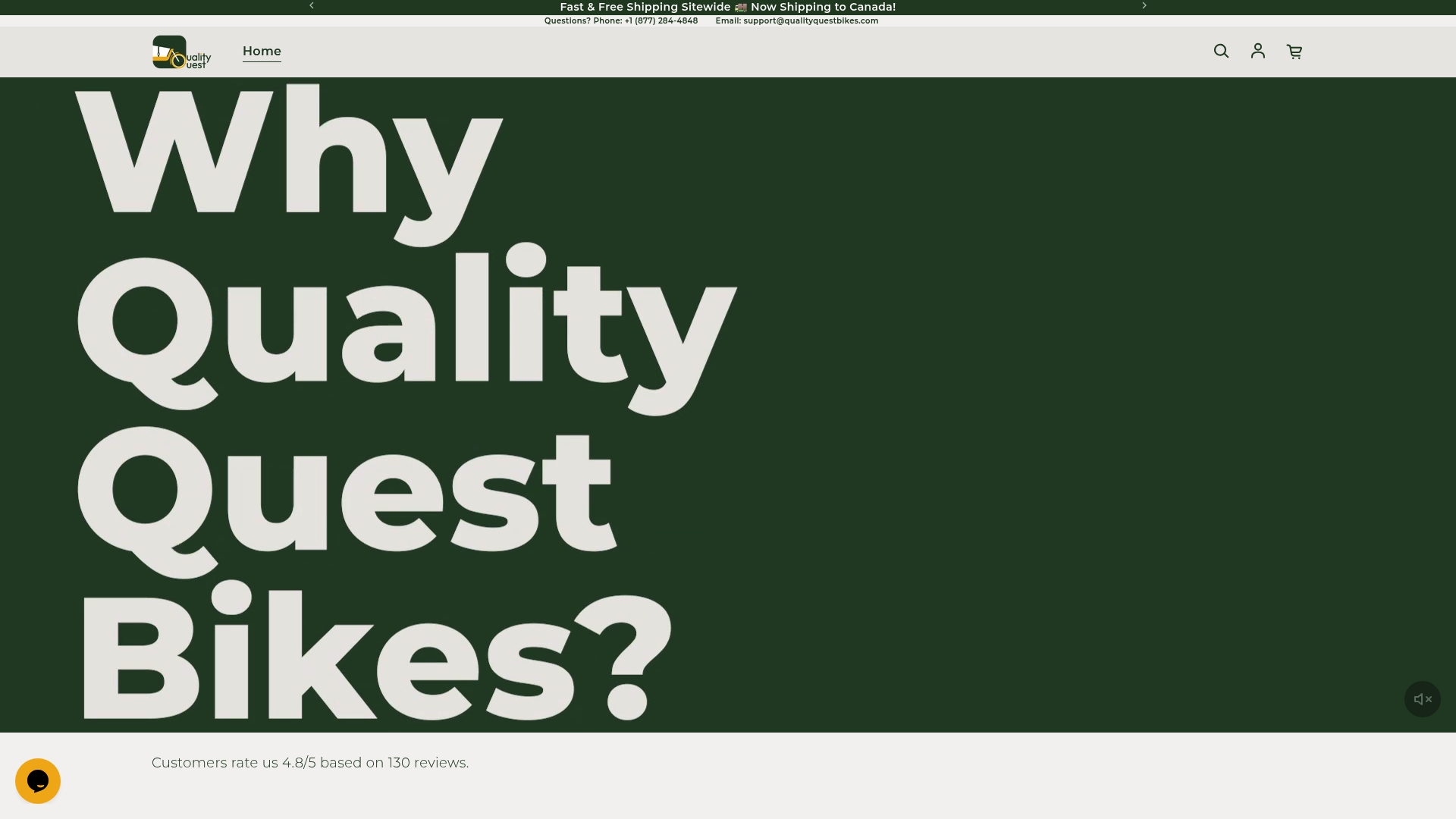Open the search icon in header

pos(1221,51)
